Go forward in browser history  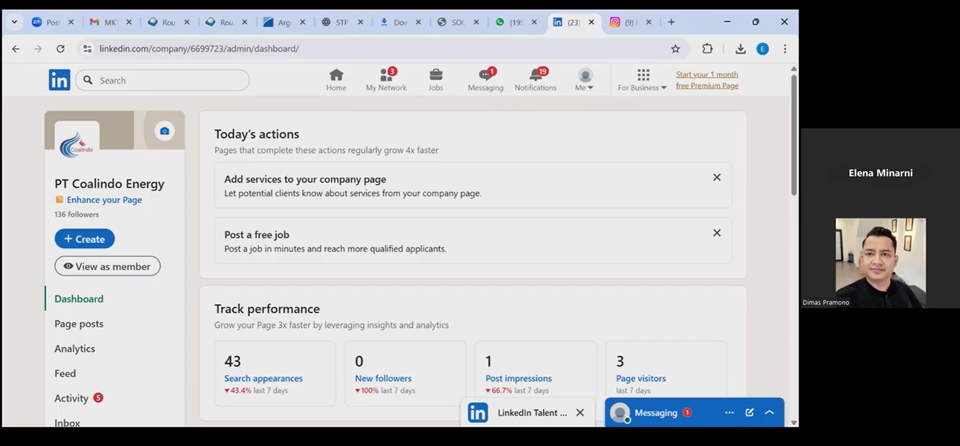pos(38,49)
